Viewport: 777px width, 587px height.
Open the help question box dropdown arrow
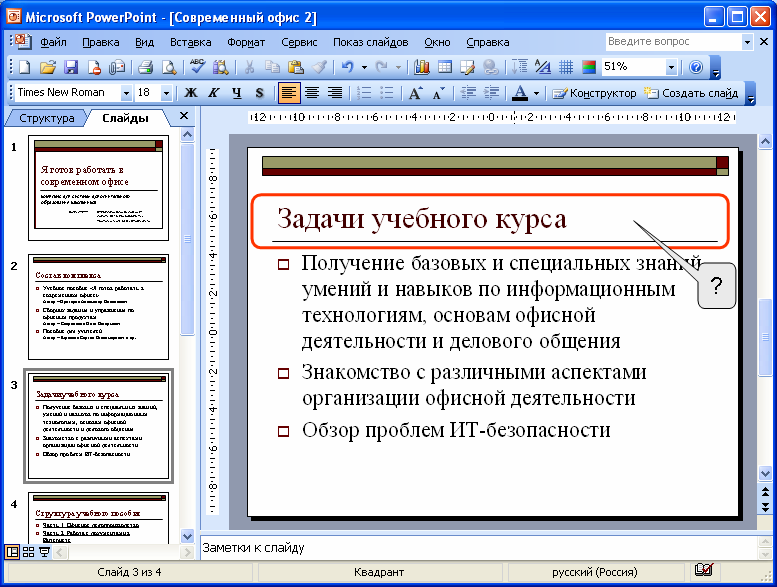click(x=747, y=42)
